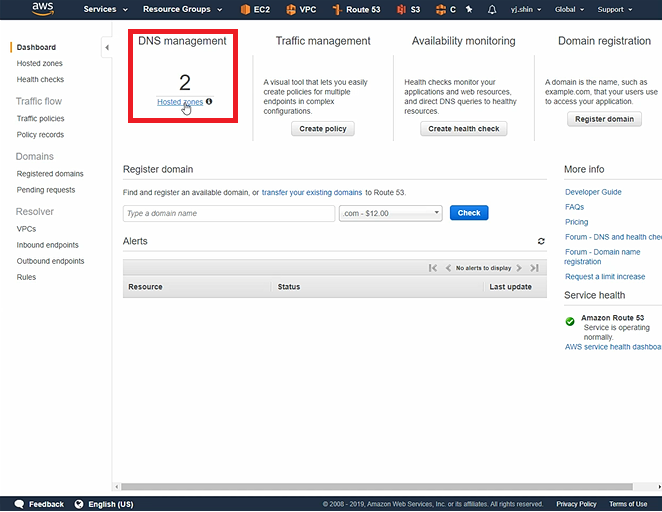Open the FAQs link
662x512 pixels.
[x=575, y=207]
